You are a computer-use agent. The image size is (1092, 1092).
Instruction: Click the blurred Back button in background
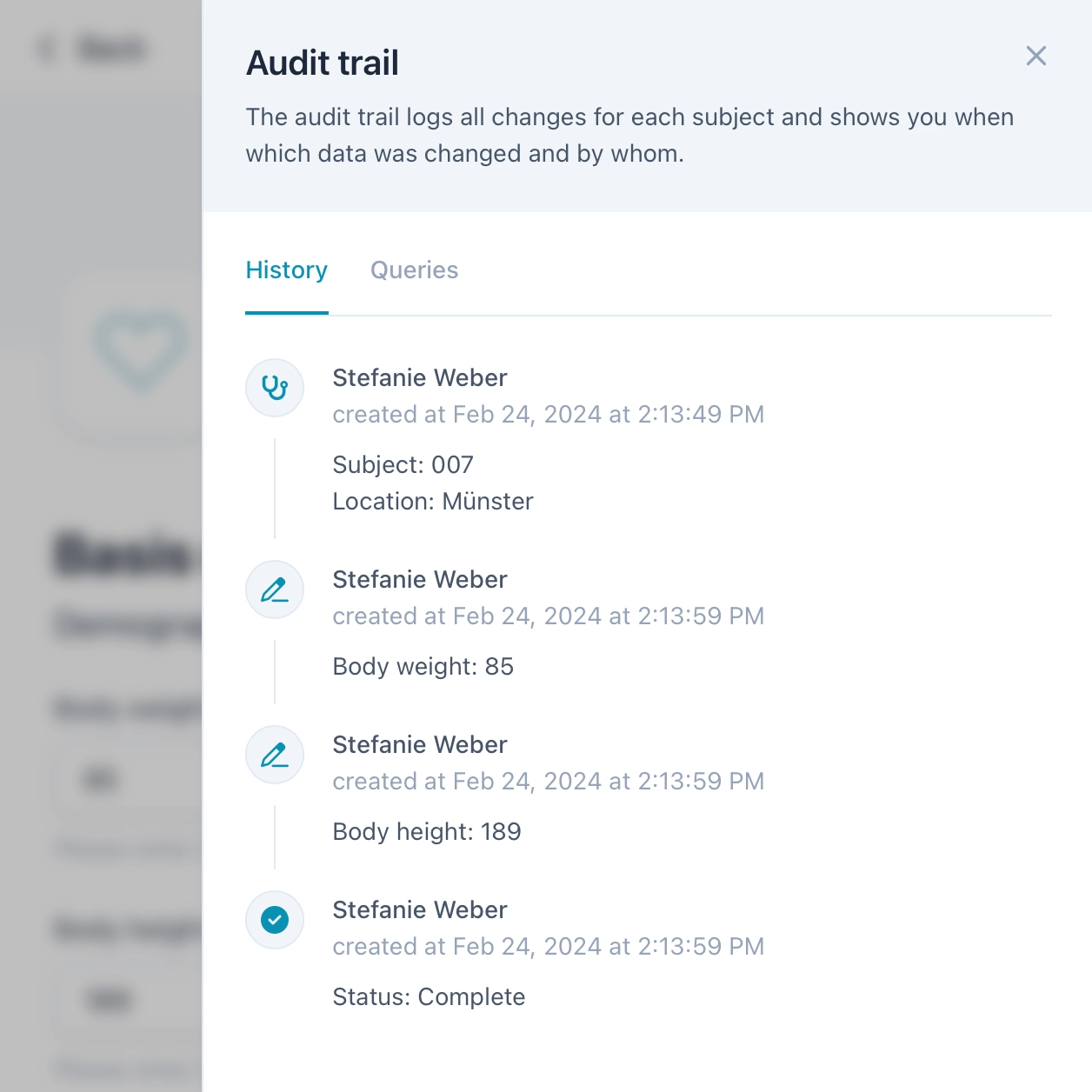click(96, 49)
